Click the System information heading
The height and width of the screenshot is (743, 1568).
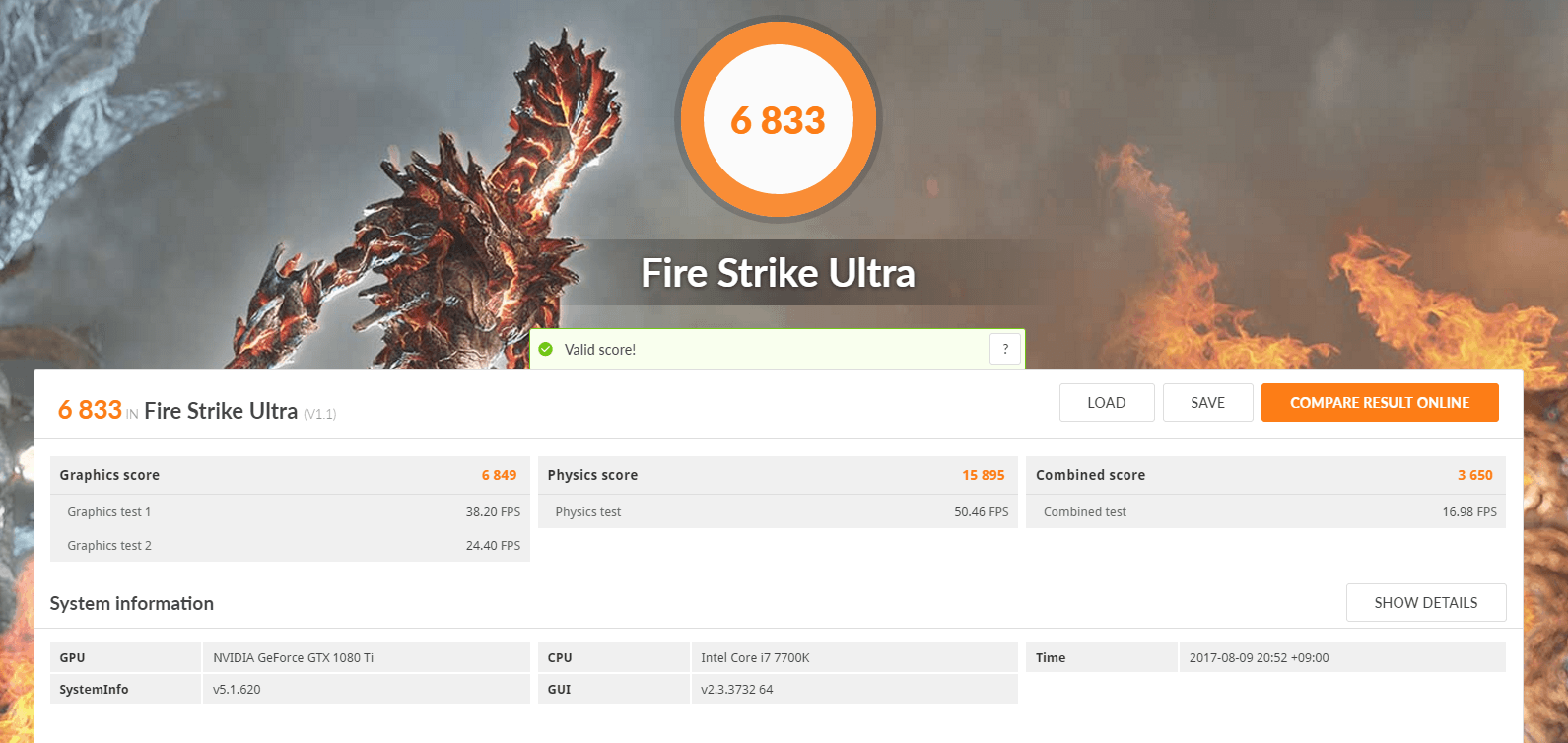(x=132, y=603)
